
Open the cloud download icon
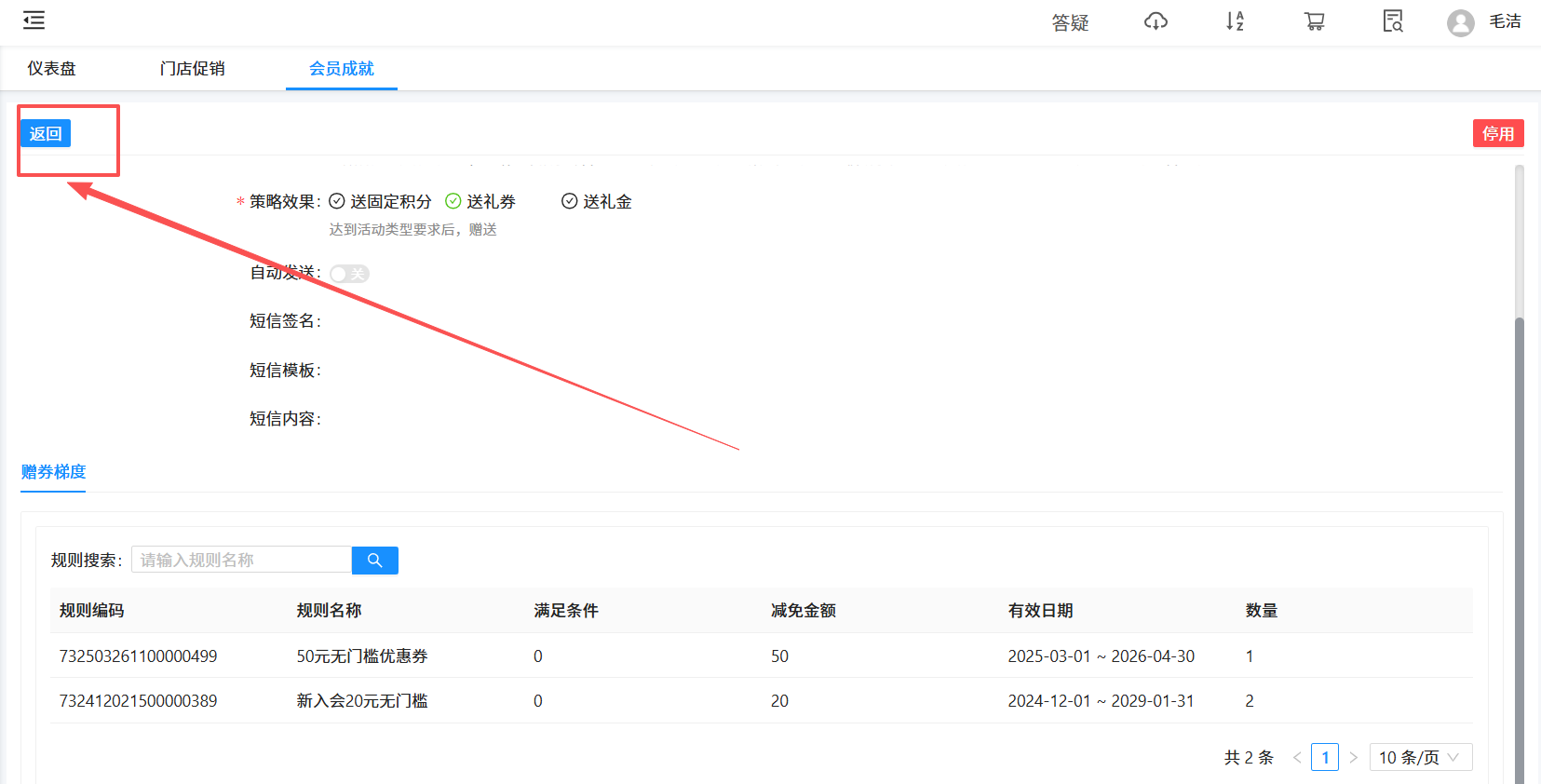pos(1156,21)
